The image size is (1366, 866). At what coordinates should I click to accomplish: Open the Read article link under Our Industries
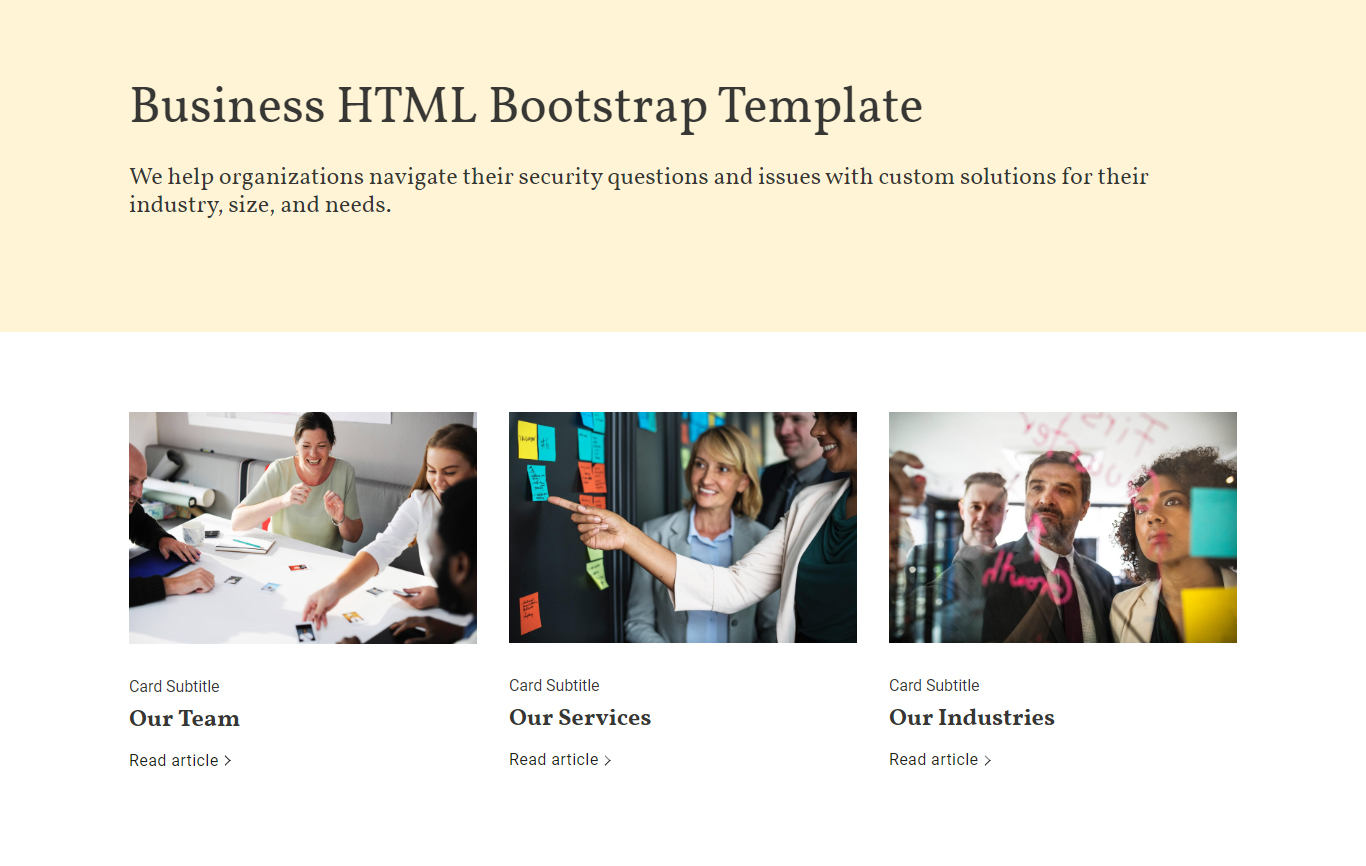(934, 760)
